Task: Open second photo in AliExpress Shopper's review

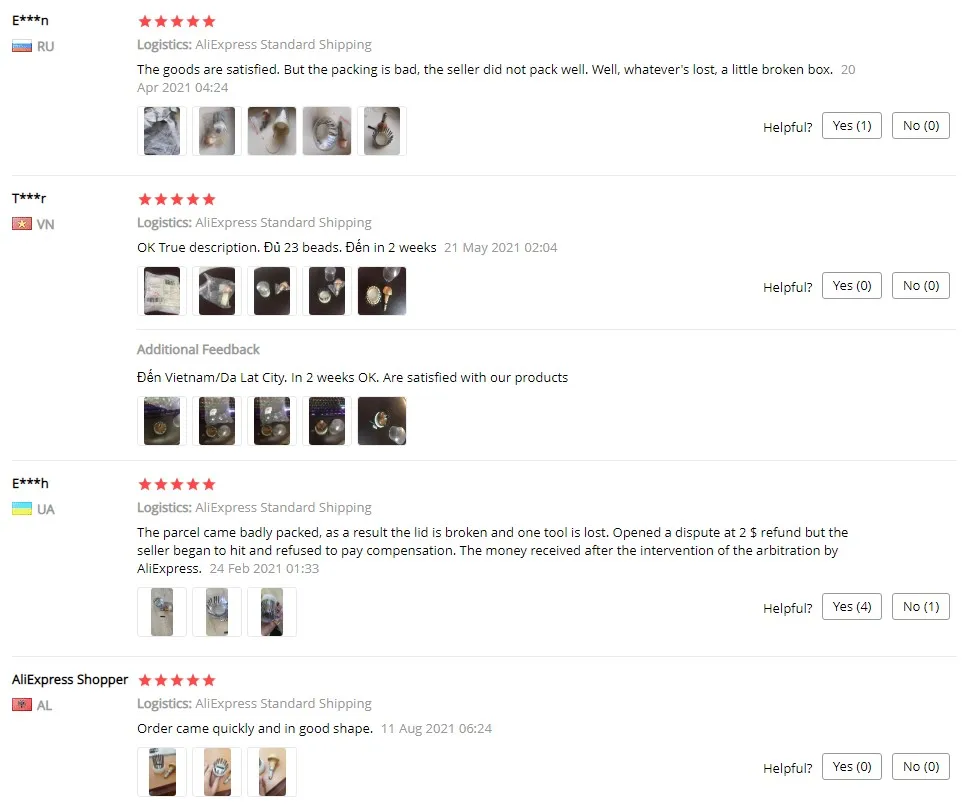Action: pyautogui.click(x=217, y=772)
